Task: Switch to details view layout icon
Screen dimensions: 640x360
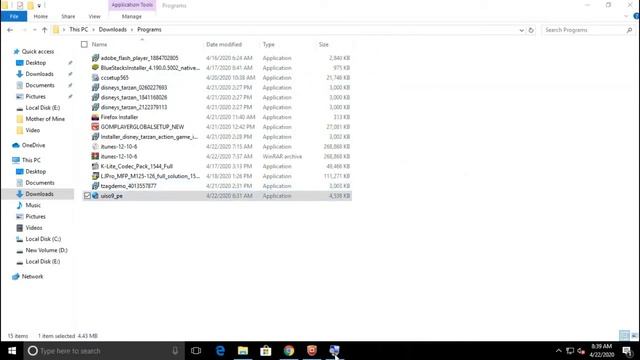Action: (624, 336)
